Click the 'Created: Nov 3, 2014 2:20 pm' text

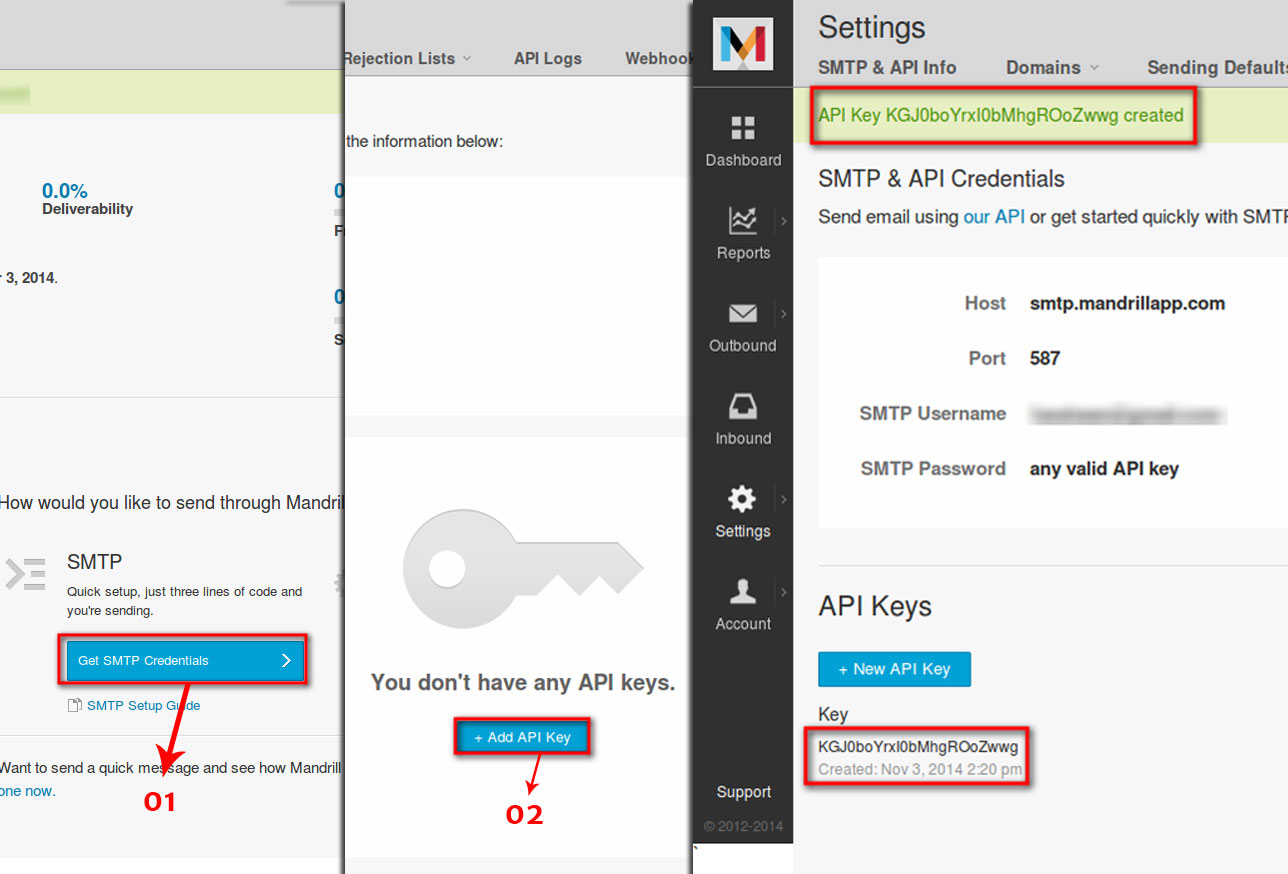(920, 769)
